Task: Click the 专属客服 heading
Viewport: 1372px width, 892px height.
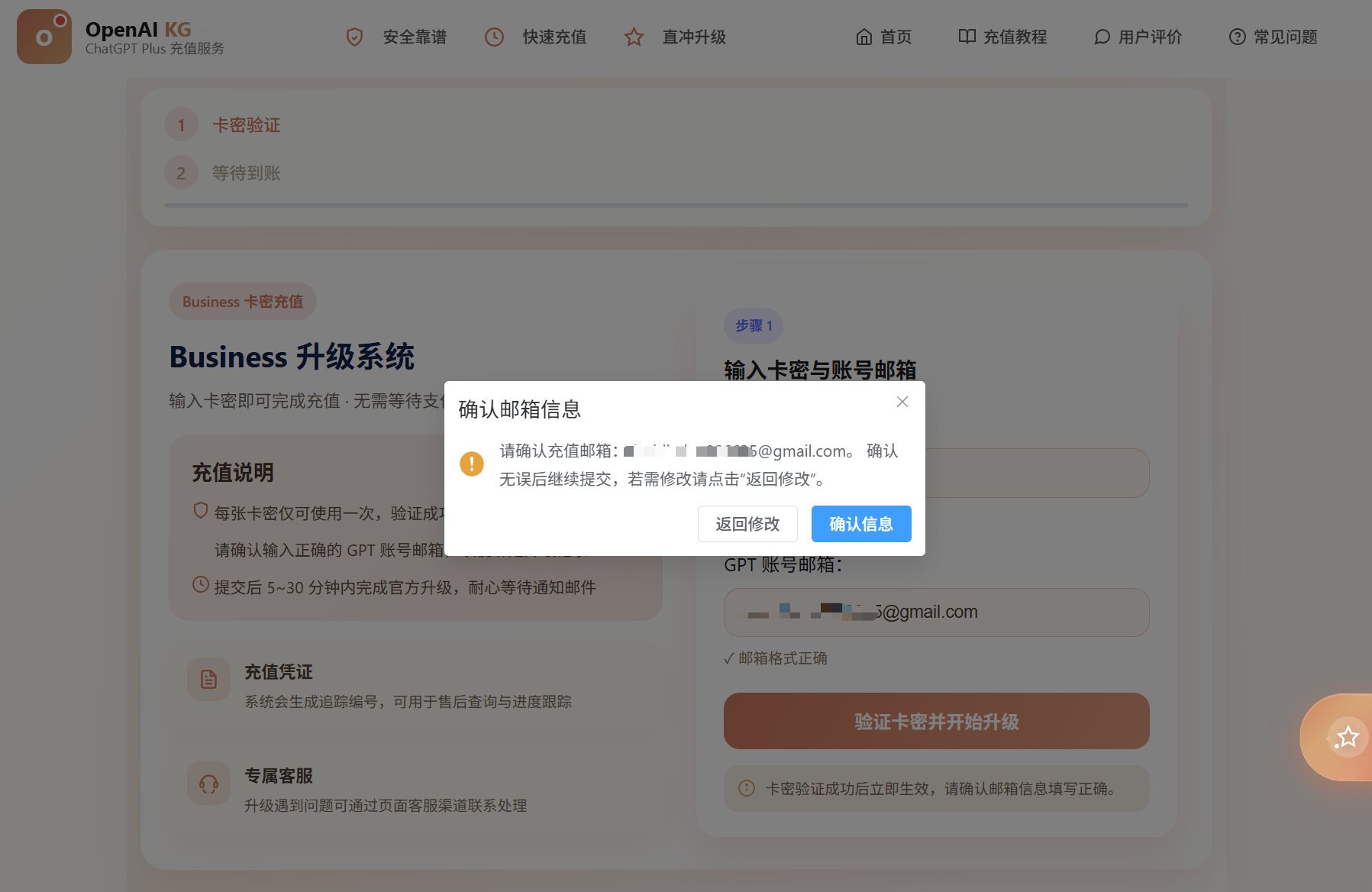Action: pyautogui.click(x=279, y=776)
